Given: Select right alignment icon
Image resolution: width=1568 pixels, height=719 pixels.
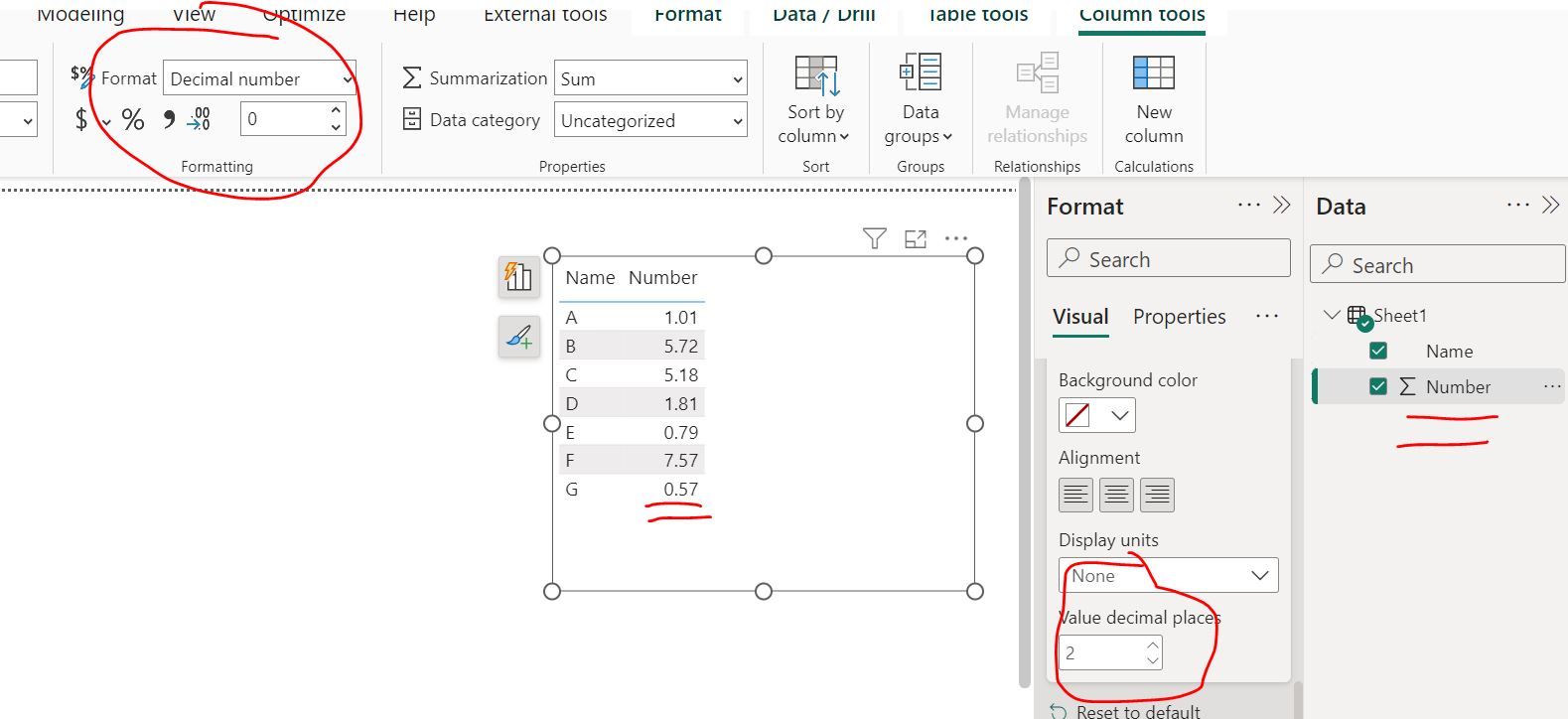Looking at the screenshot, I should point(1157,495).
